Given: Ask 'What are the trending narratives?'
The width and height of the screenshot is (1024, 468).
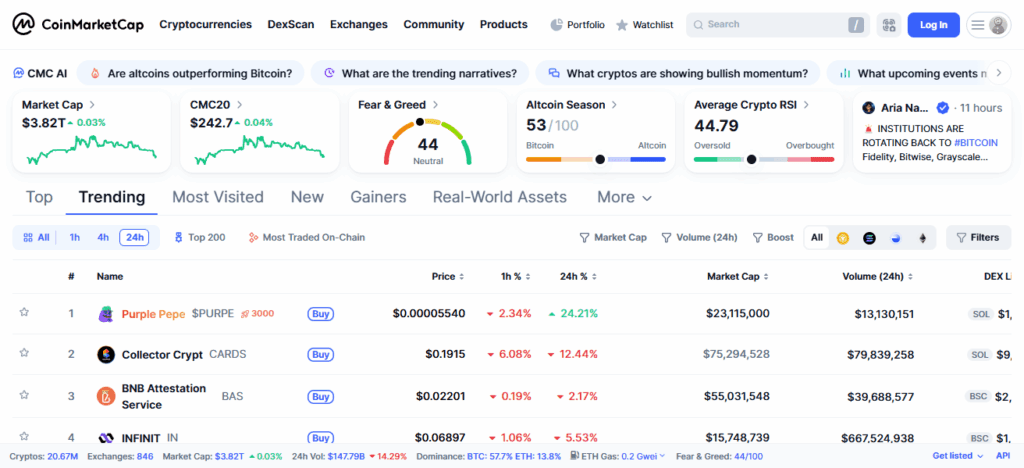Looking at the screenshot, I should click(x=420, y=73).
